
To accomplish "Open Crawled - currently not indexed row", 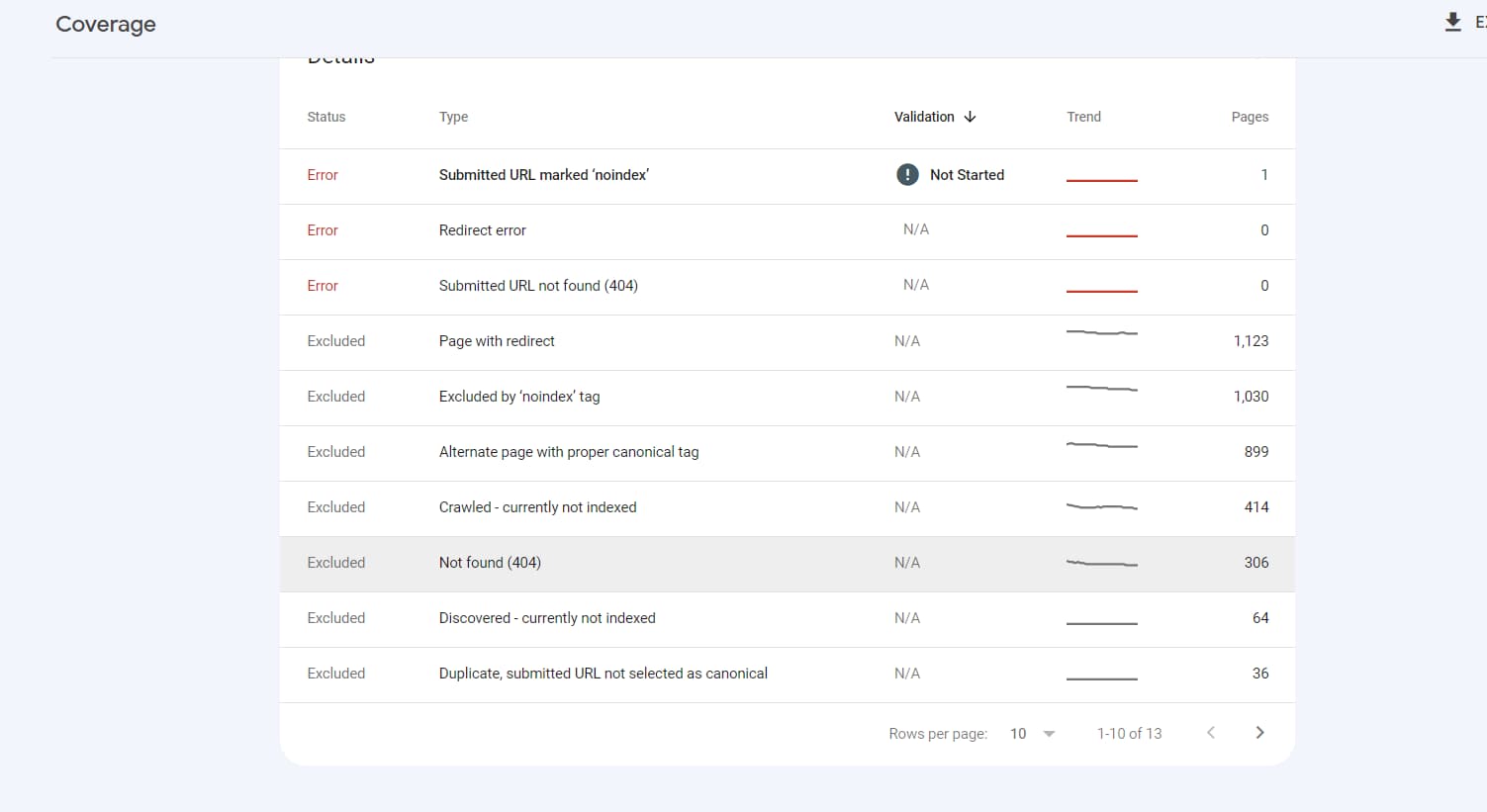I will 787,508.
